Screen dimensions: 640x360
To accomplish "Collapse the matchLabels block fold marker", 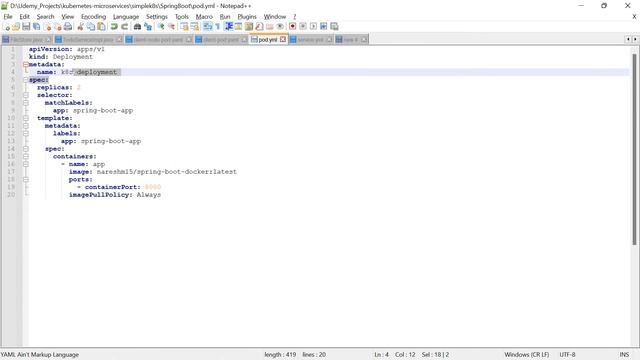I will coord(26,103).
